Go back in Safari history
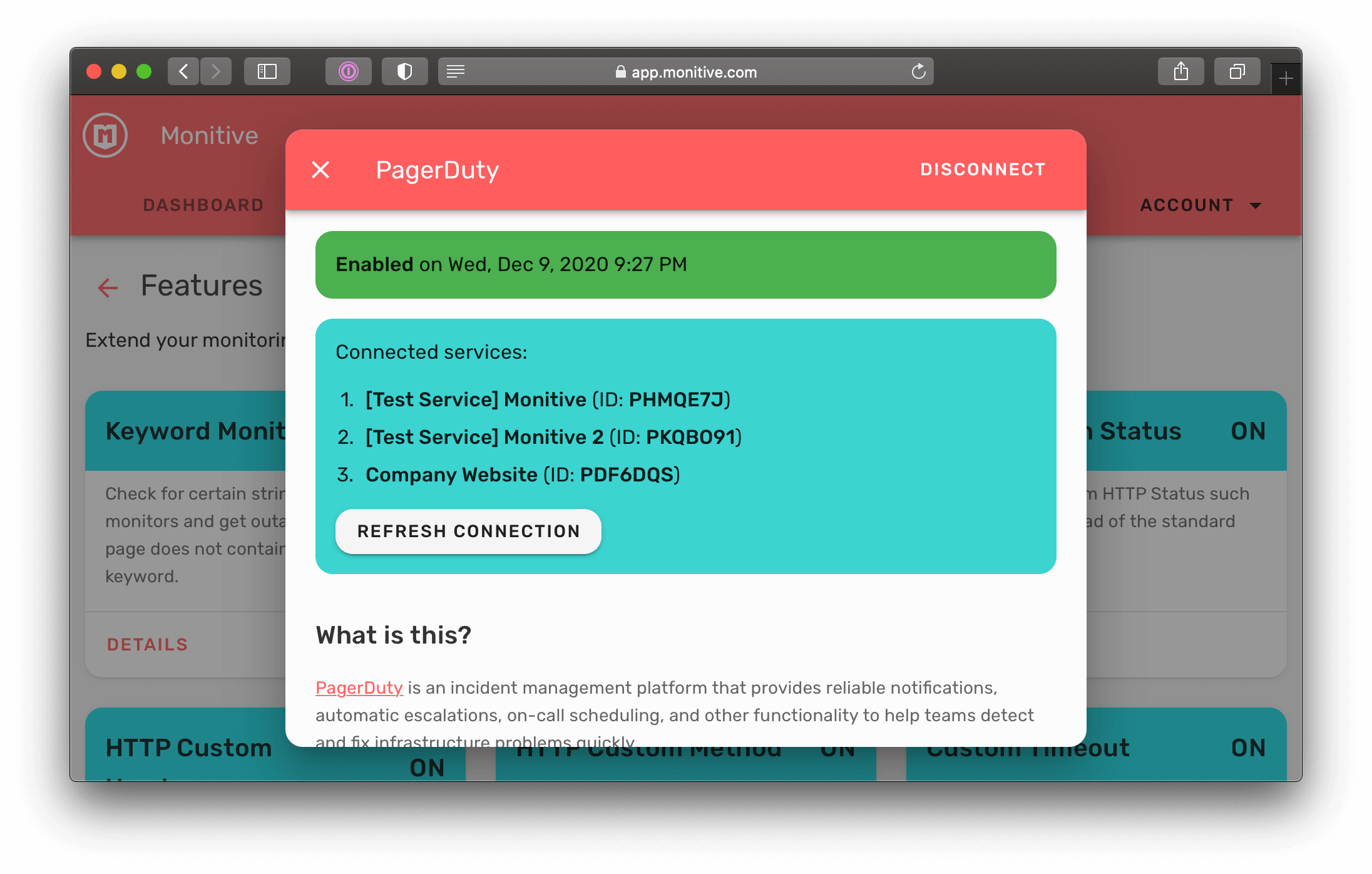The height and width of the screenshot is (874, 1372). [183, 71]
